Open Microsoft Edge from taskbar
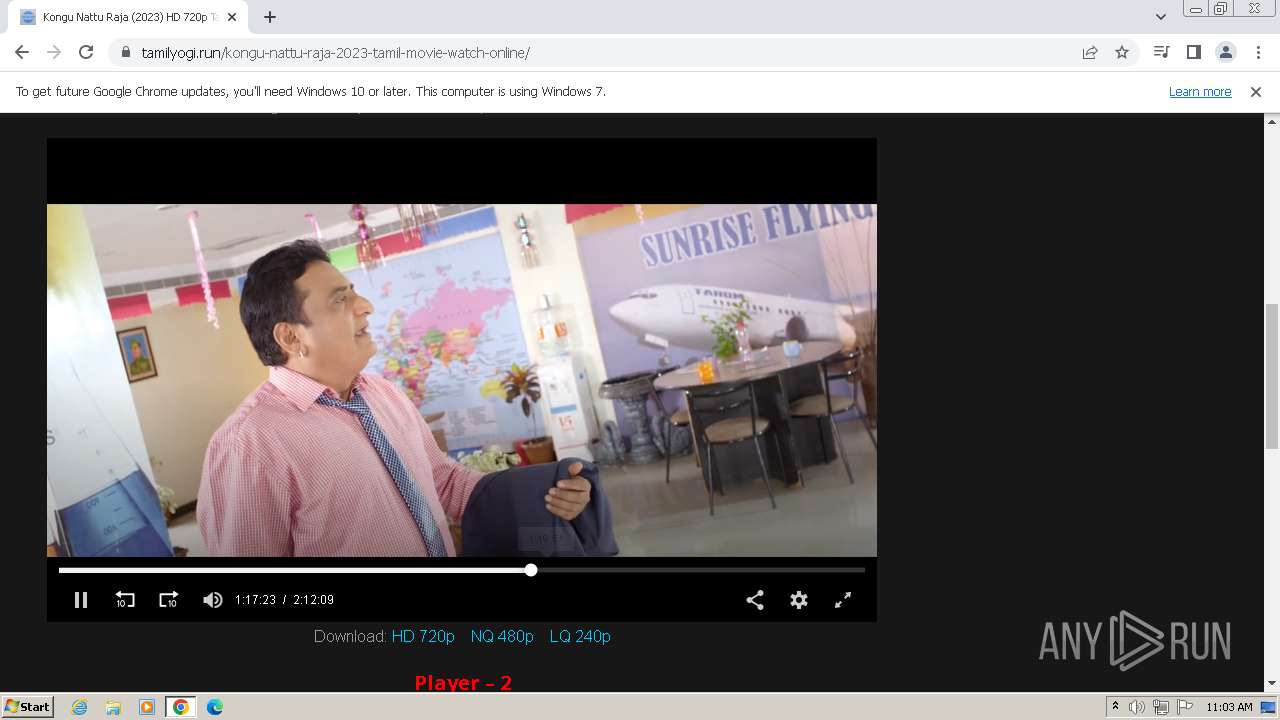Viewport: 1280px width, 720px height. tap(215, 707)
